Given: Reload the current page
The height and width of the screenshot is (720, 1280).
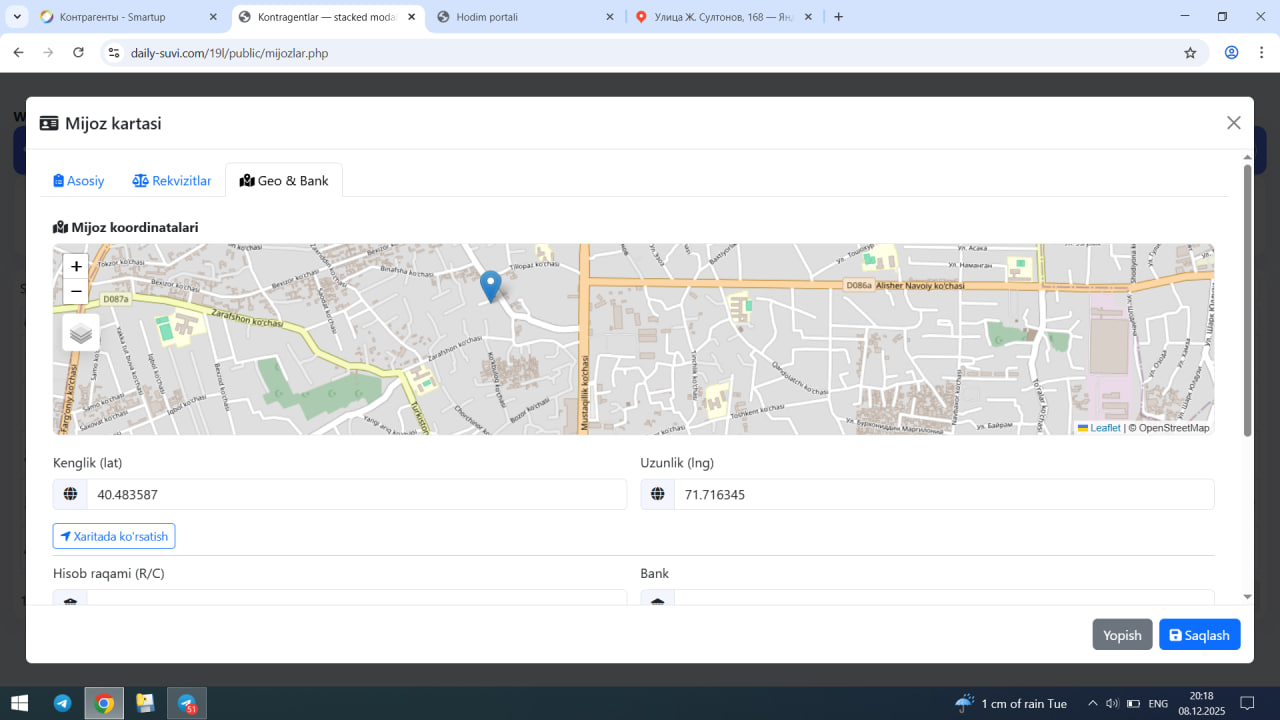Looking at the screenshot, I should click(79, 53).
